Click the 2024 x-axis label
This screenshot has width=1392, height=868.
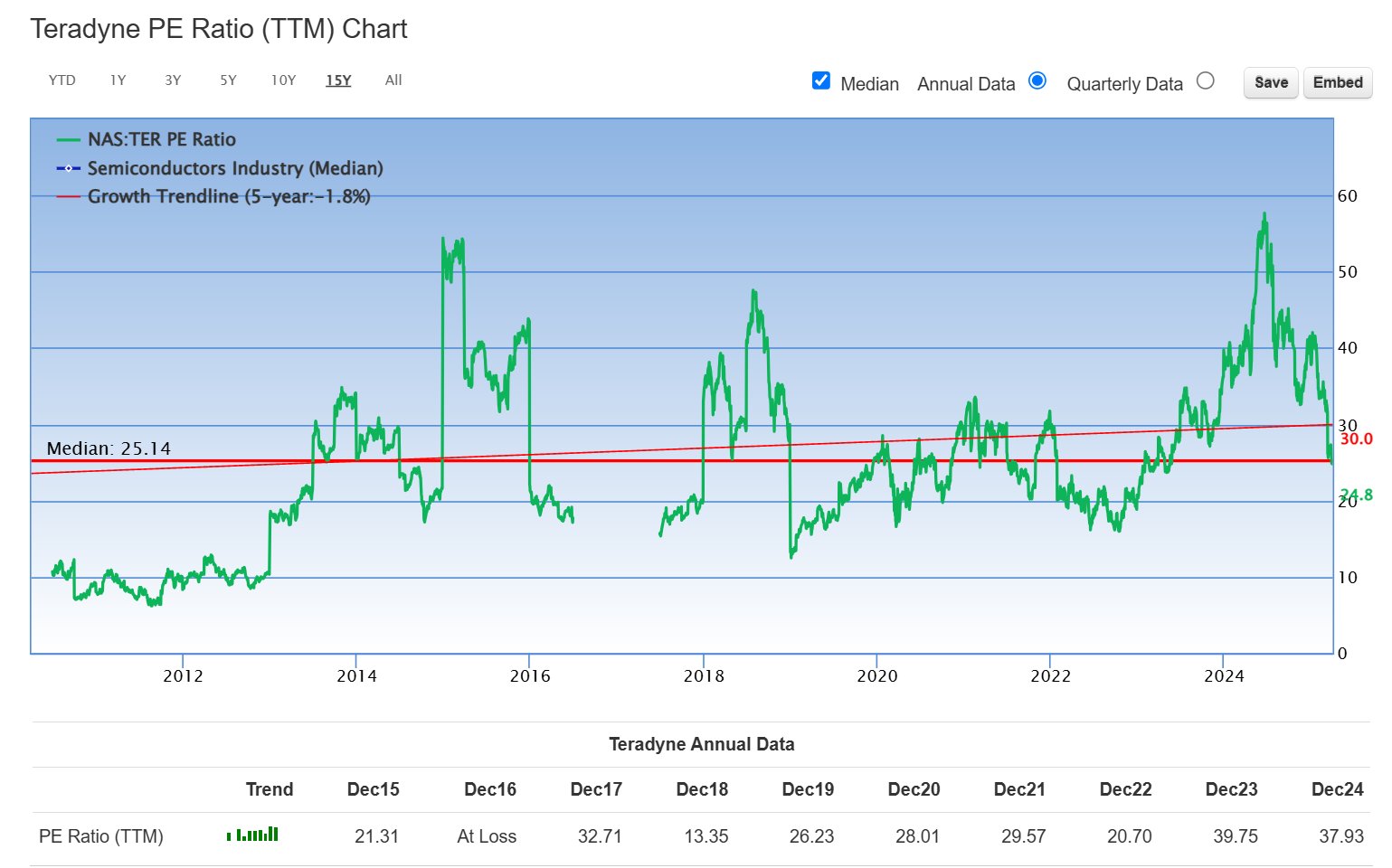[x=1224, y=676]
